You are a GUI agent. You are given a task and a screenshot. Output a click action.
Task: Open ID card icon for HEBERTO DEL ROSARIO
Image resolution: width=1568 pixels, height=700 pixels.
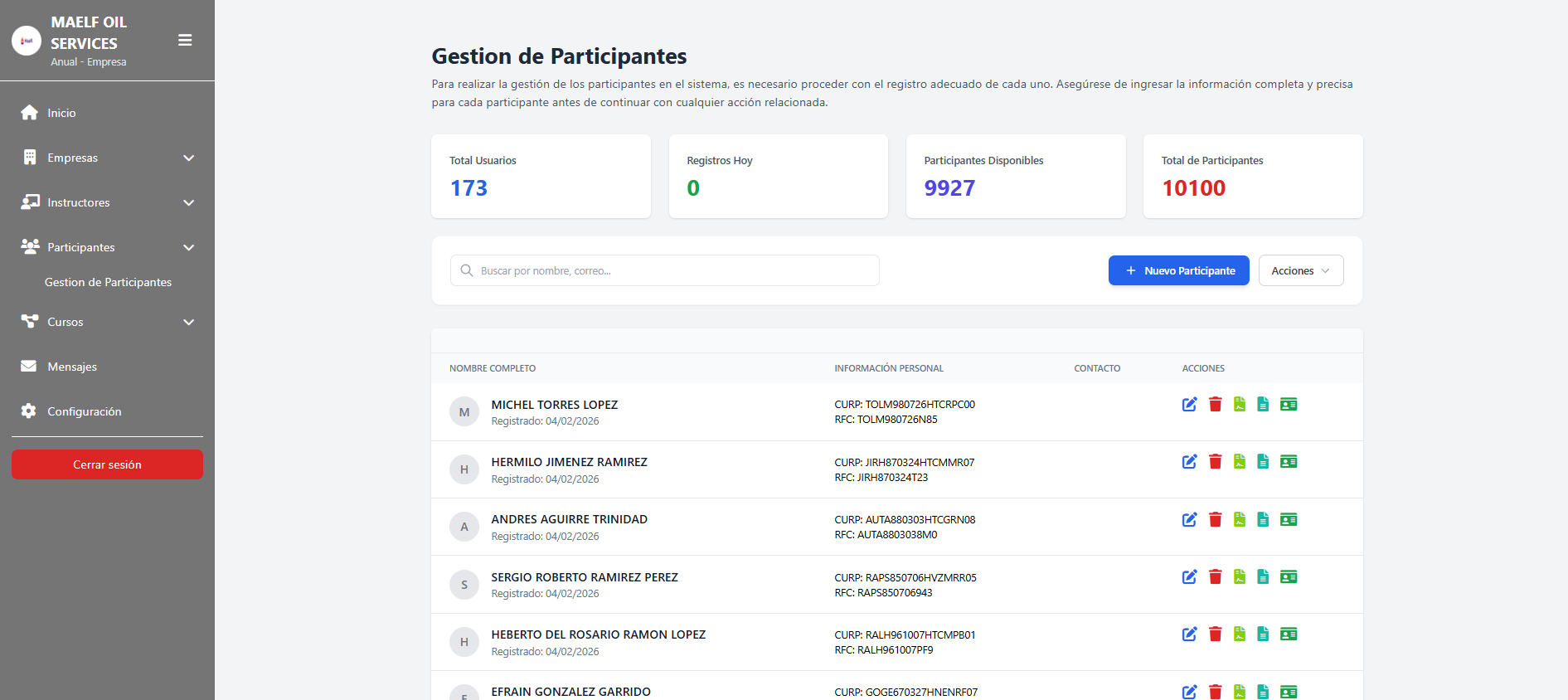1288,634
